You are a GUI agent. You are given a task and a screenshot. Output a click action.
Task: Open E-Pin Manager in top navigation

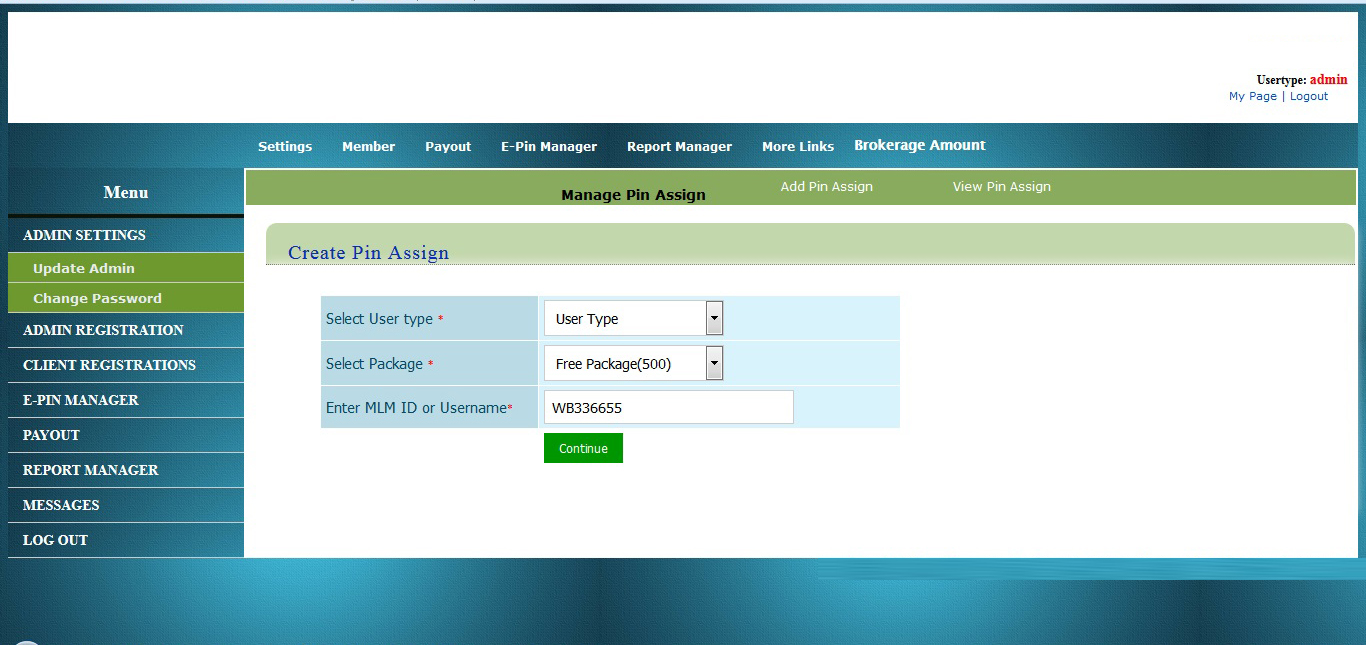pyautogui.click(x=549, y=147)
